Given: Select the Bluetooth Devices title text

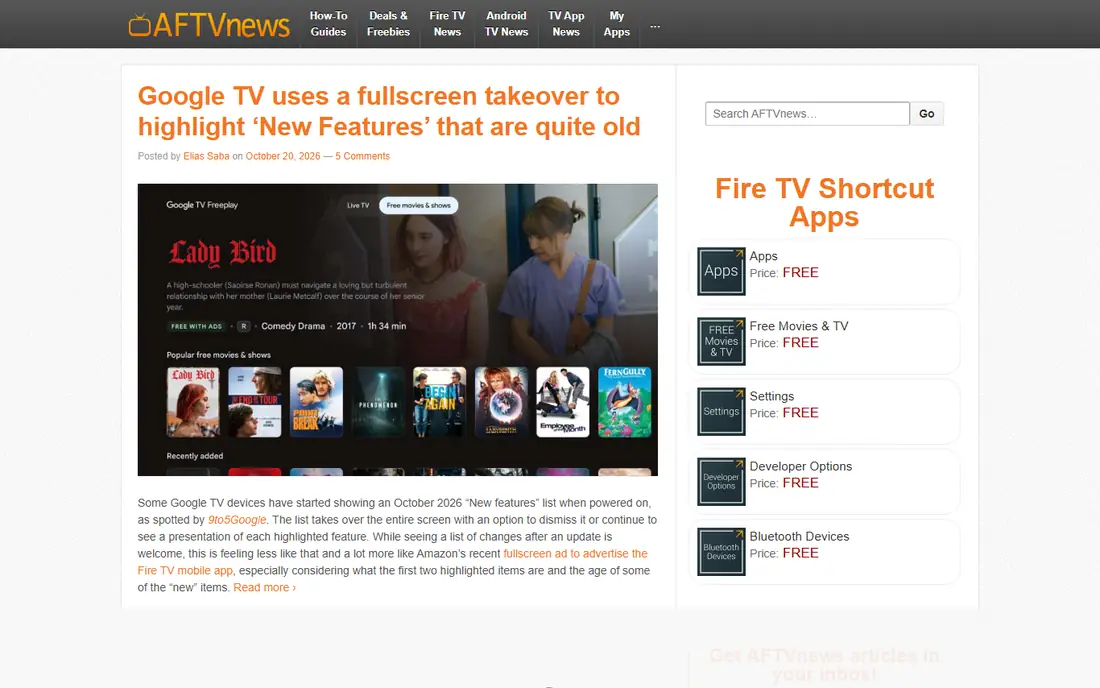Looking at the screenshot, I should click(799, 537).
